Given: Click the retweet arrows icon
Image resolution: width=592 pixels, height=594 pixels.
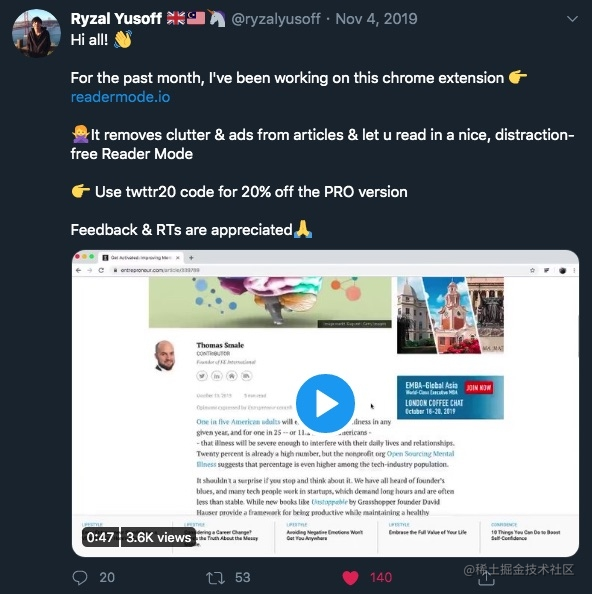Looking at the screenshot, I should [x=216, y=578].
